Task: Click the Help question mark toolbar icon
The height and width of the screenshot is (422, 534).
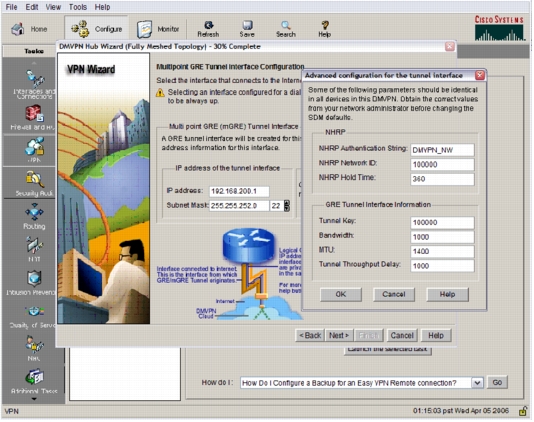Action: [325, 29]
